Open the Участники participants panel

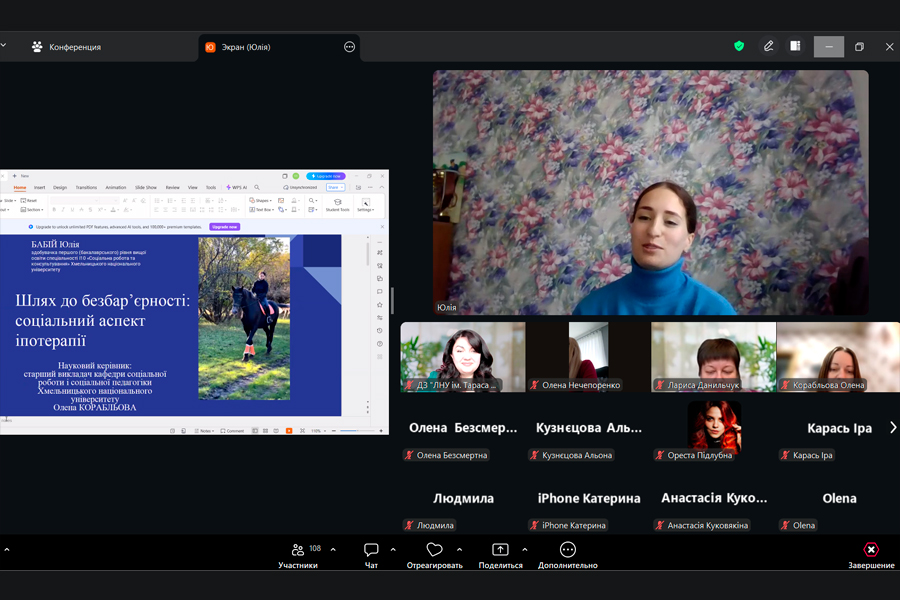(298, 555)
